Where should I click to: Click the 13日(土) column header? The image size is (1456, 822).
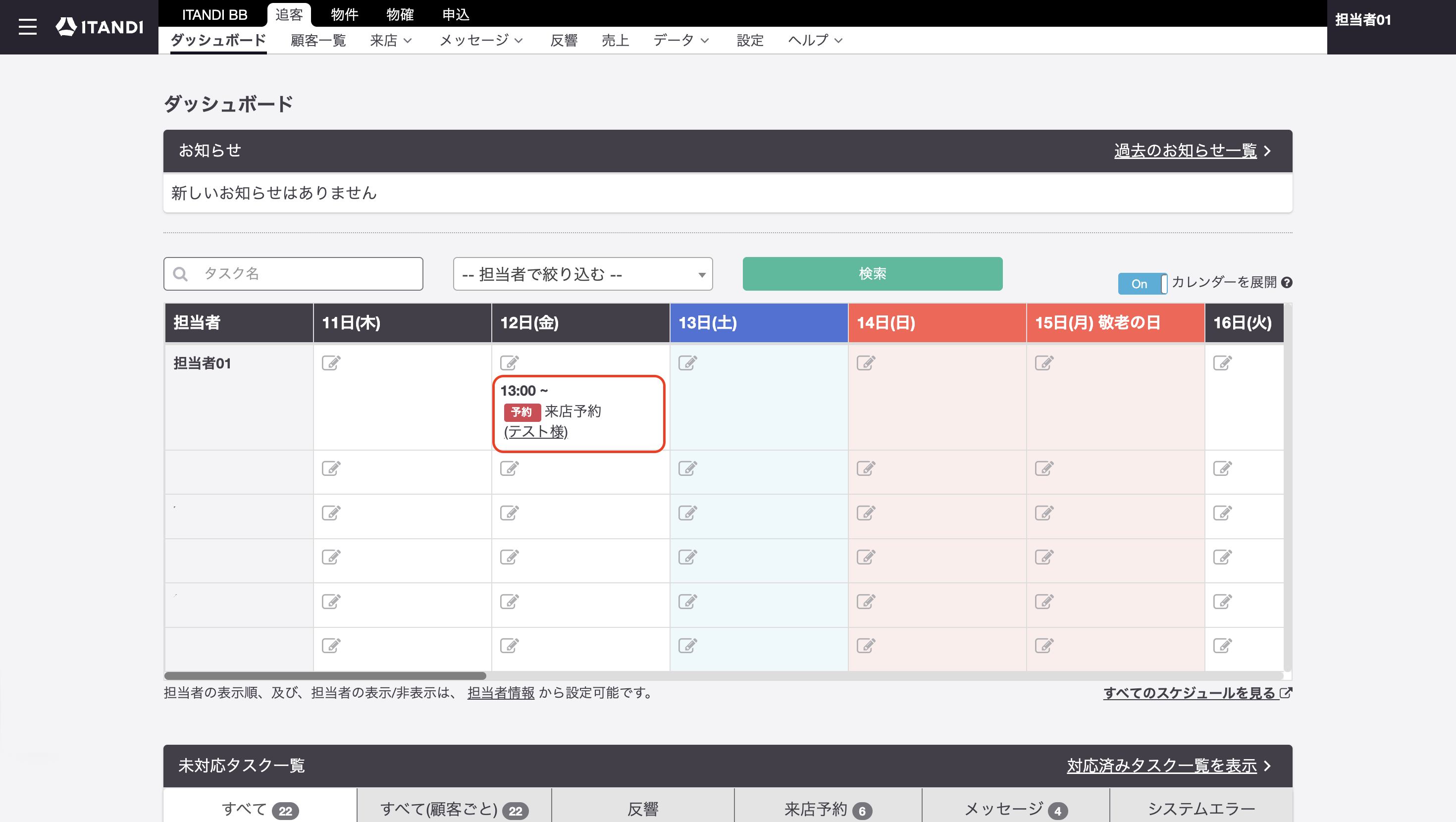759,322
